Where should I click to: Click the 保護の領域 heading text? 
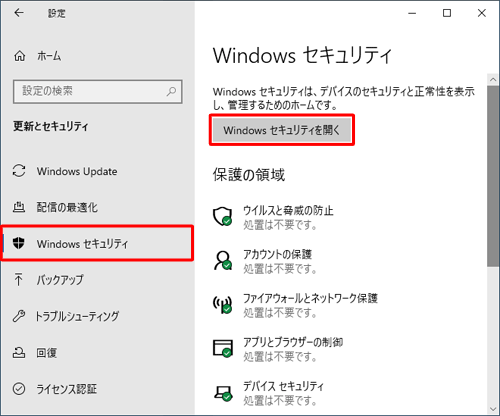pos(249,174)
